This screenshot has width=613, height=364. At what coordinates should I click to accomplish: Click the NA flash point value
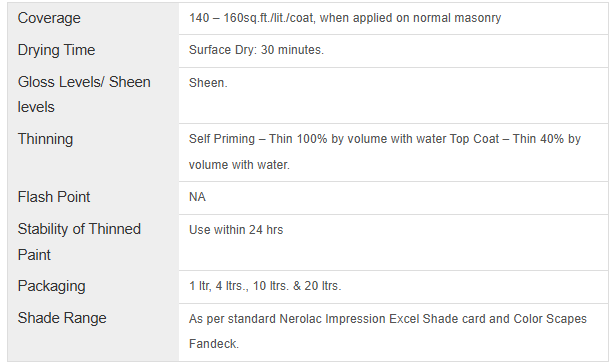coord(197,197)
